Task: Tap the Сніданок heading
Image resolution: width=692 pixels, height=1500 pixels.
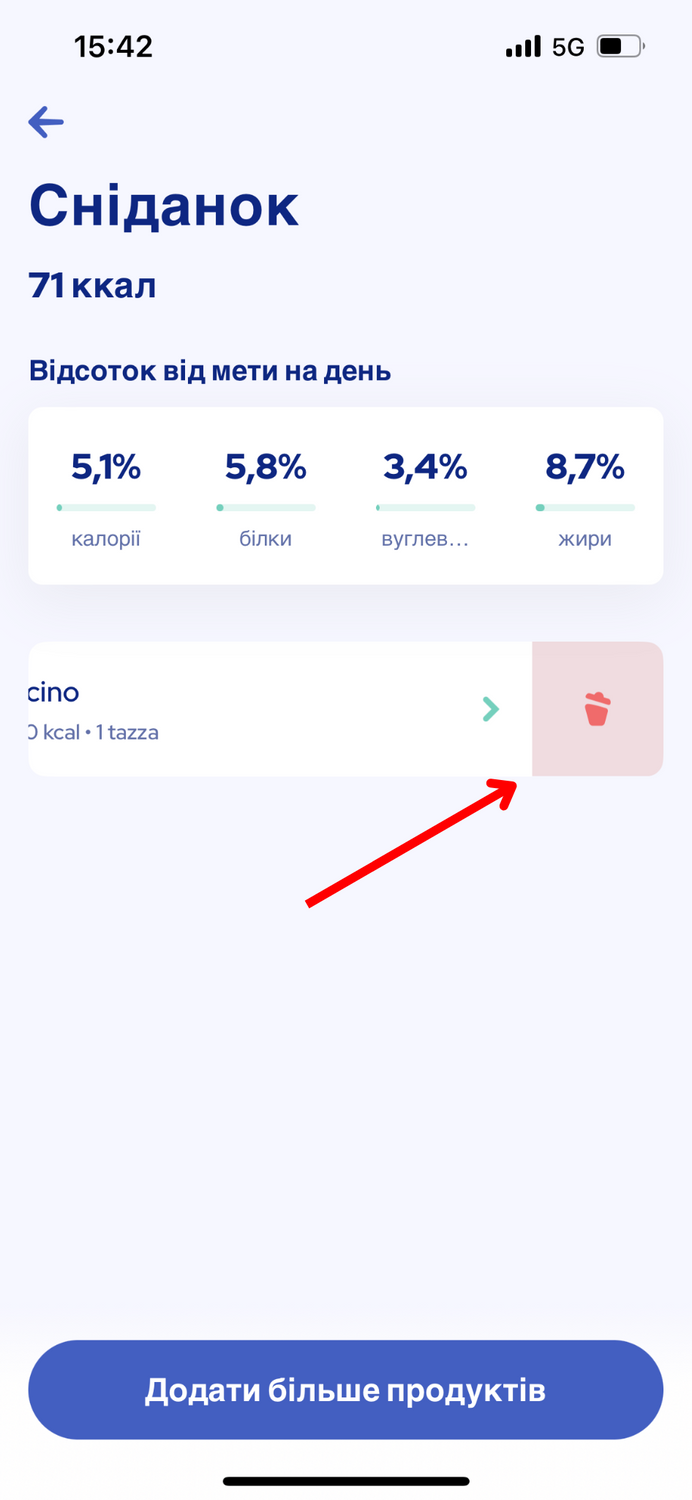Action: click(x=164, y=205)
